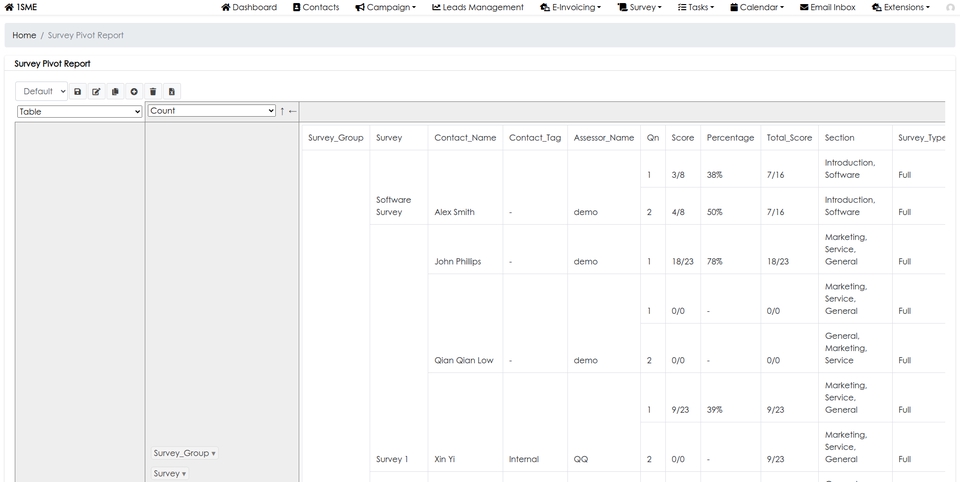The image size is (960, 482).
Task: Expand the Survey attribute filter
Action: pos(170,473)
